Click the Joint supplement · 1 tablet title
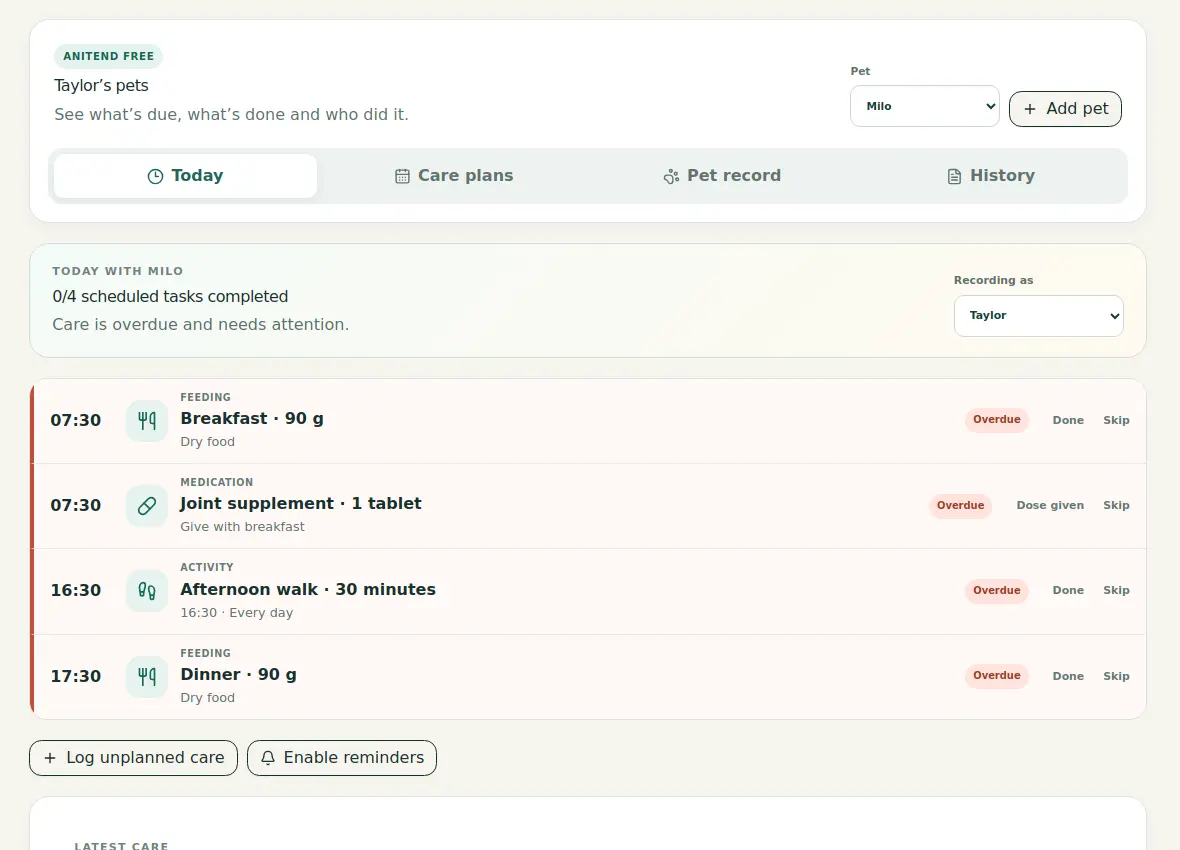The image size is (1180, 850). click(x=301, y=504)
